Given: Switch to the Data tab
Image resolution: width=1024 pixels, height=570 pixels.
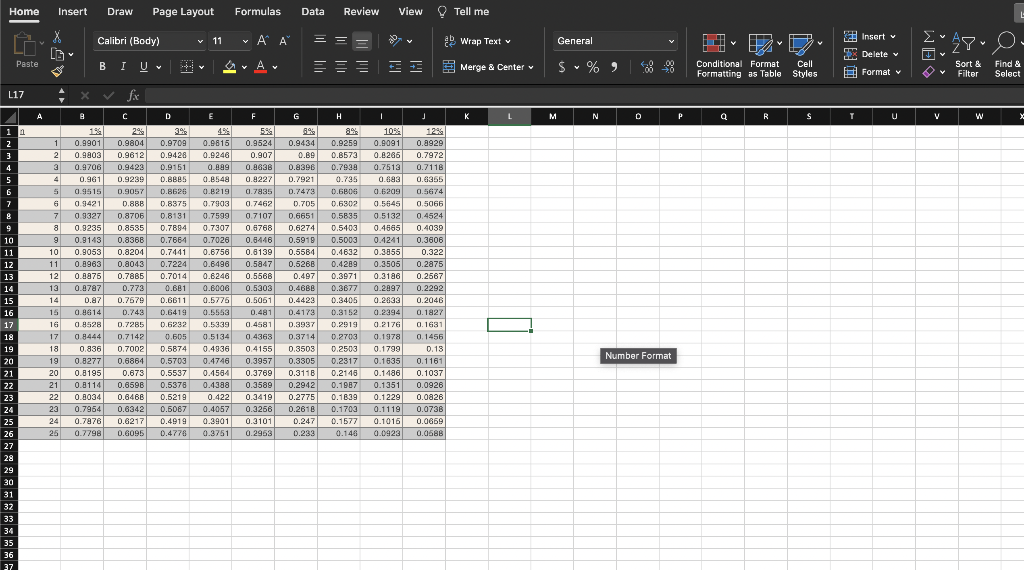Looking at the screenshot, I should coord(313,12).
